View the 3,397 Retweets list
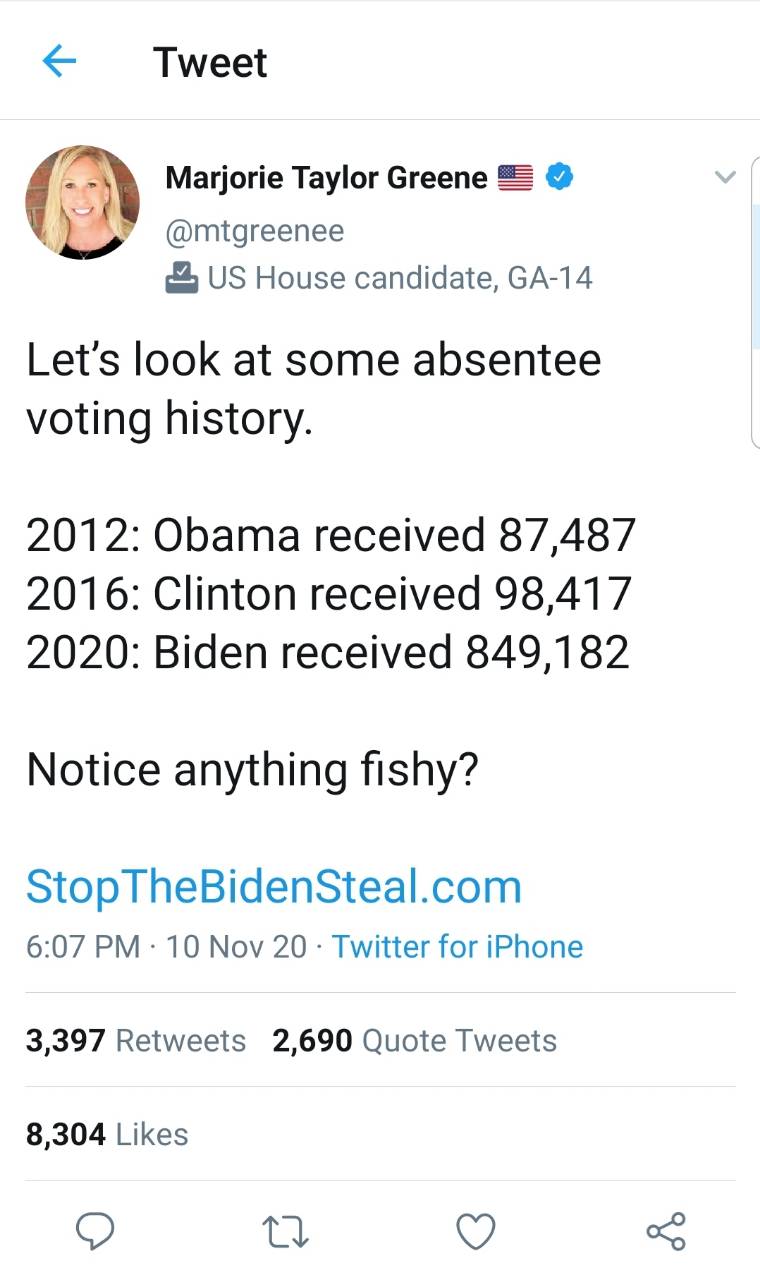The image size is (760, 1280). [135, 1040]
